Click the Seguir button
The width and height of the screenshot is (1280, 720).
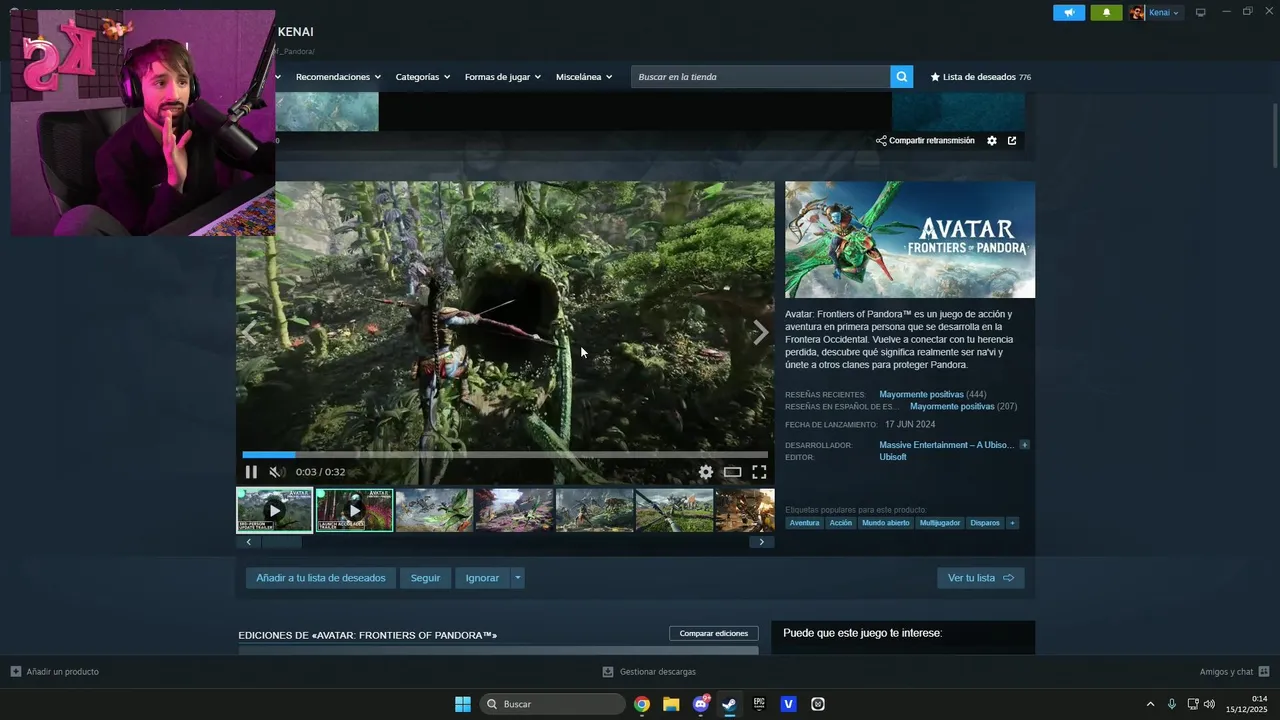coord(425,578)
